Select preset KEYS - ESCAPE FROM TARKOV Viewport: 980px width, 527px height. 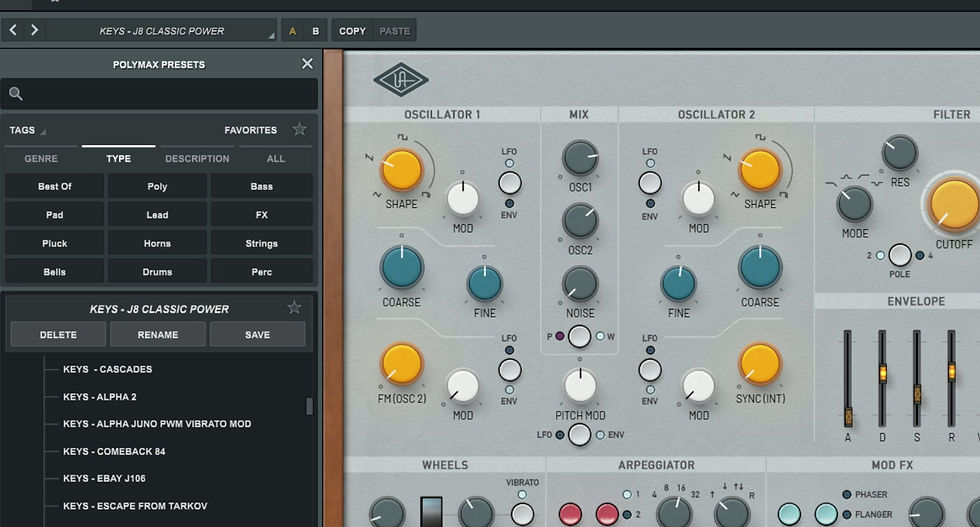click(x=135, y=506)
